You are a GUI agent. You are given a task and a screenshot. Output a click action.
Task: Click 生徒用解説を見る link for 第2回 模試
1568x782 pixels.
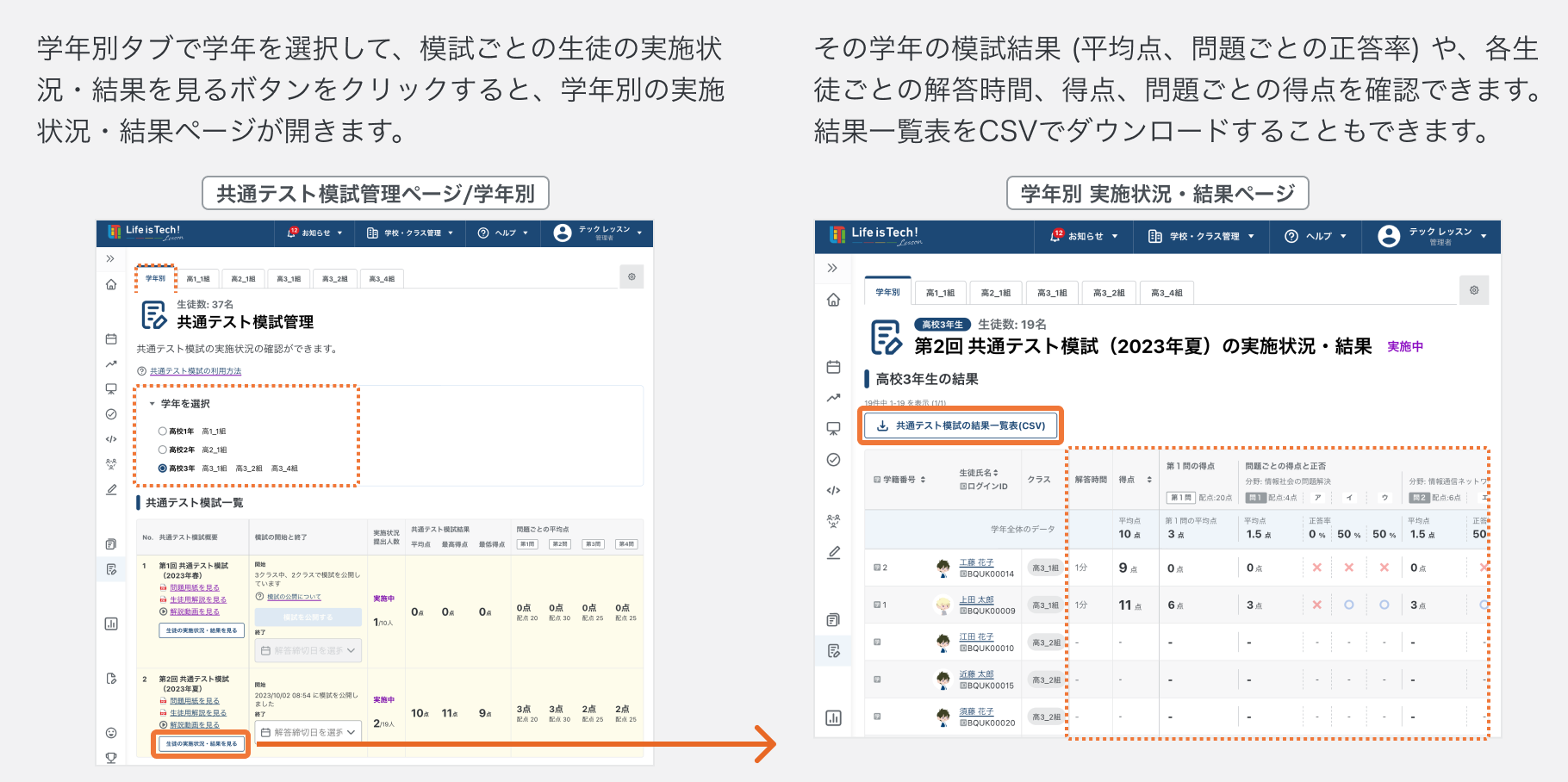click(x=198, y=713)
